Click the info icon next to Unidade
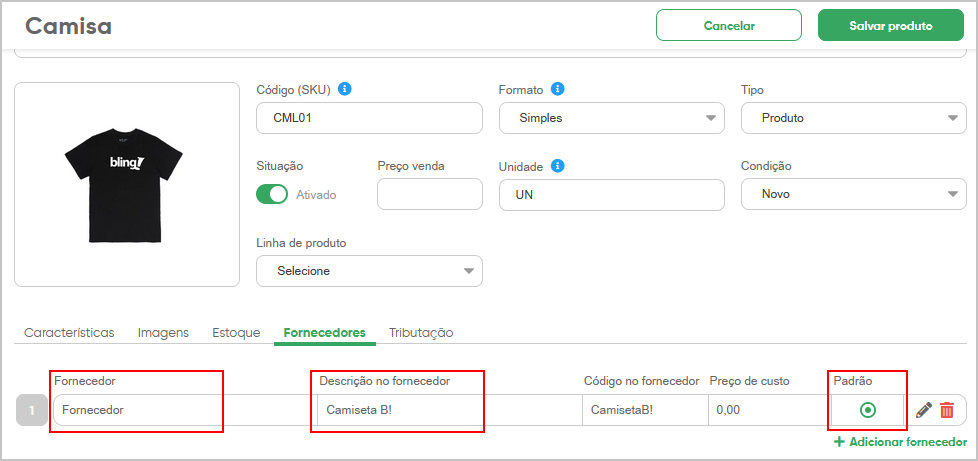978x461 pixels. pyautogui.click(x=558, y=167)
